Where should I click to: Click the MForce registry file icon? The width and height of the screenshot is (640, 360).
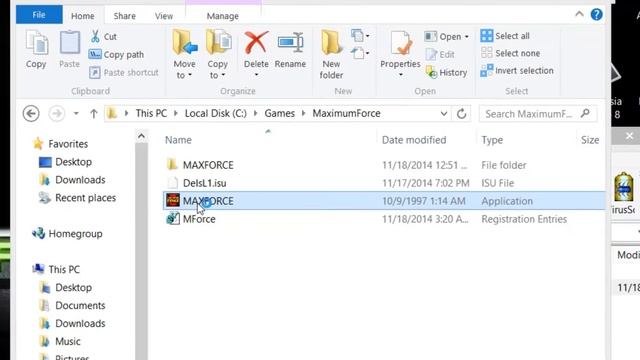pos(173,219)
